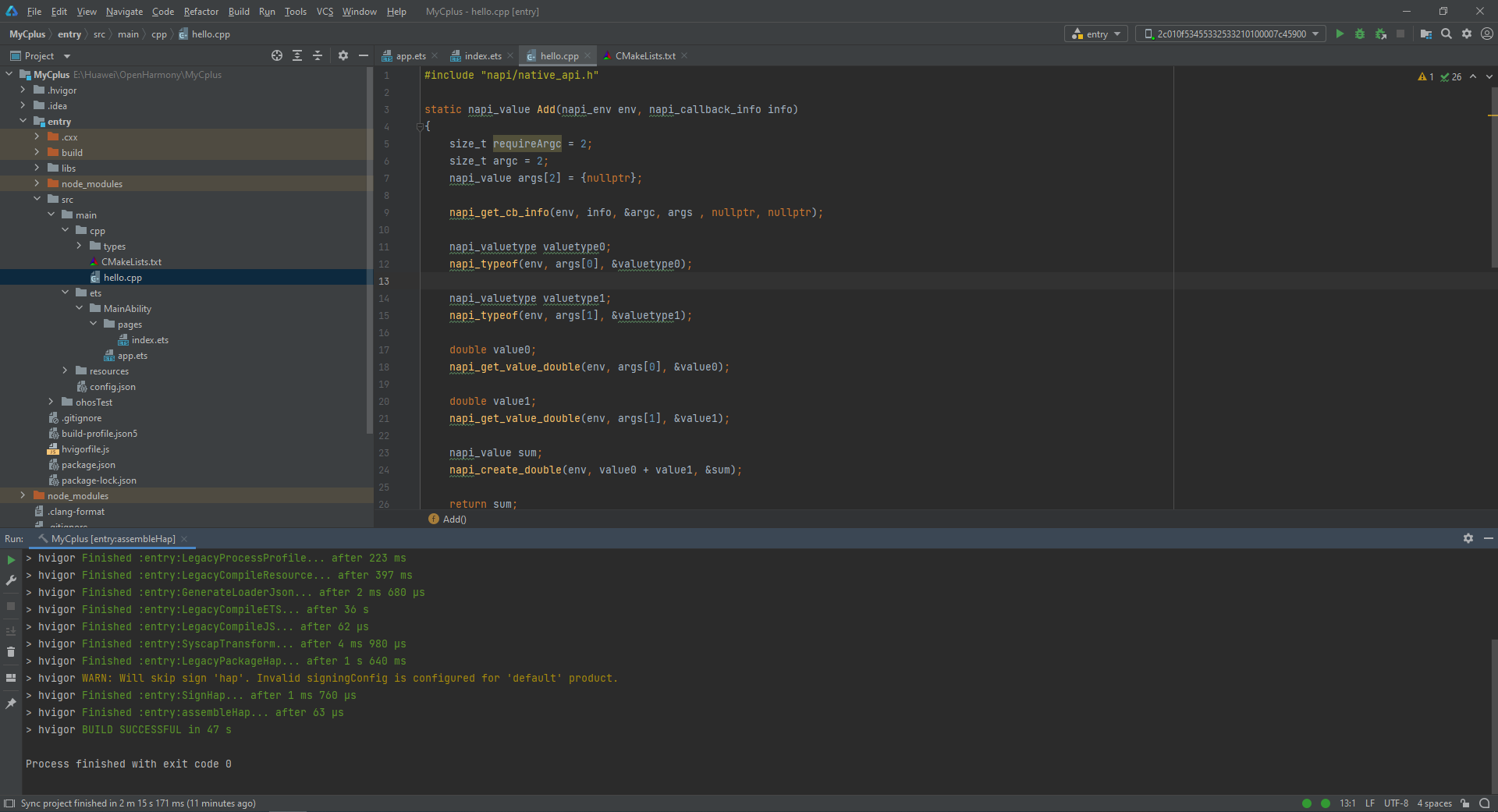Viewport: 1498px width, 812px height.
Task: Switch to index.ets editor tab
Action: [x=483, y=55]
